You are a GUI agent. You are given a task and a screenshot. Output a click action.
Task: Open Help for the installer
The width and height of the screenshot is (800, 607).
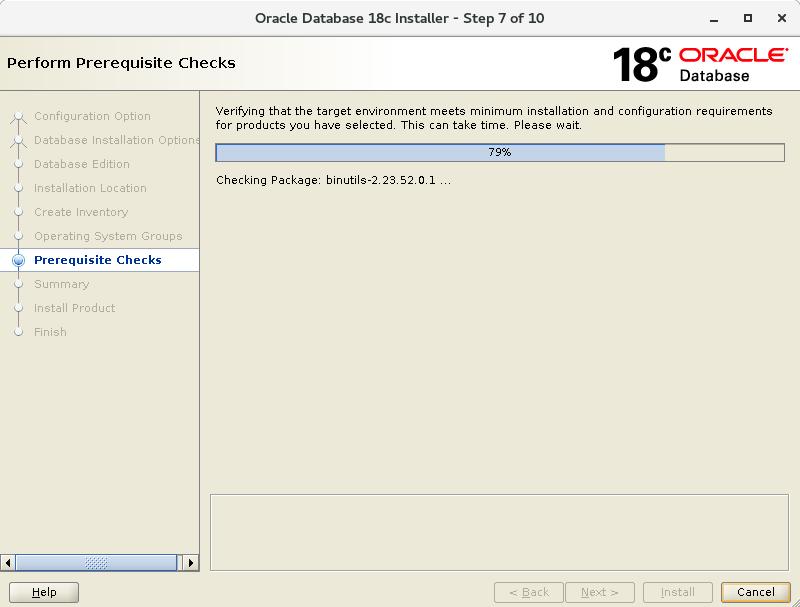[44, 592]
